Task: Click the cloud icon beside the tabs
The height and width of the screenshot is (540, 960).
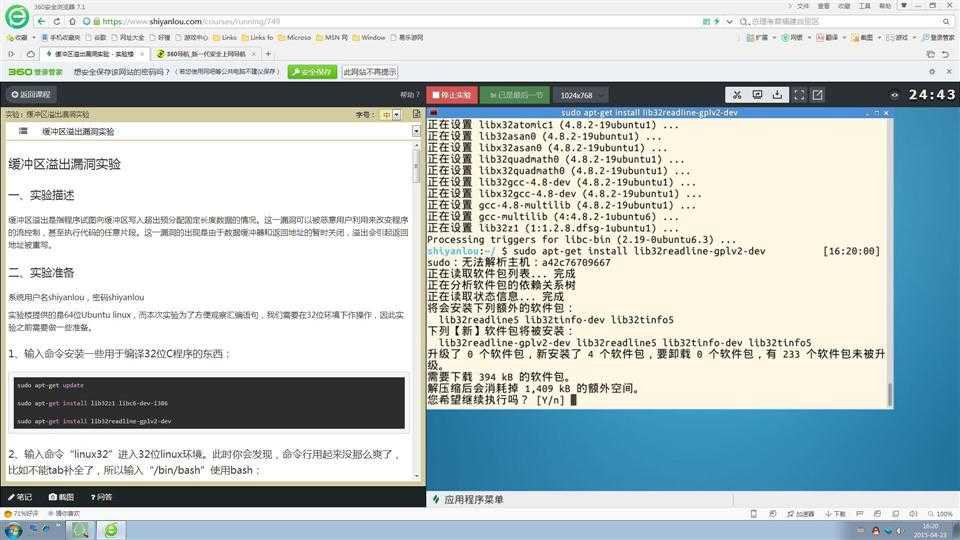Action: (31, 54)
